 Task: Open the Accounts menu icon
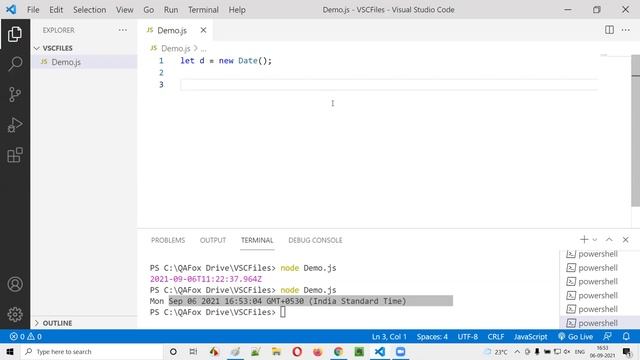point(15,284)
